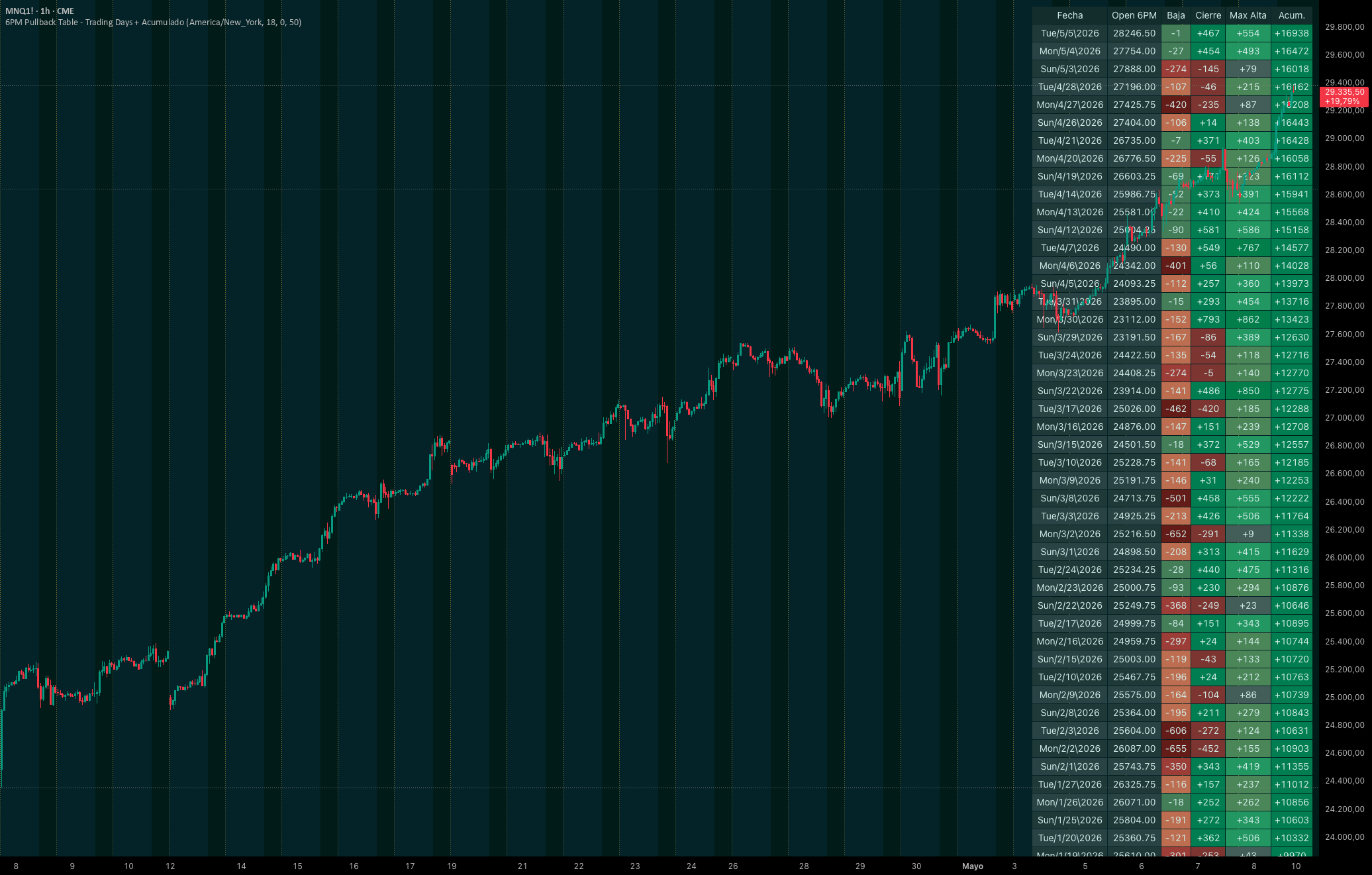Select the Tue/5/5\2026 date cell
This screenshot has width=1372, height=875.
click(1070, 33)
